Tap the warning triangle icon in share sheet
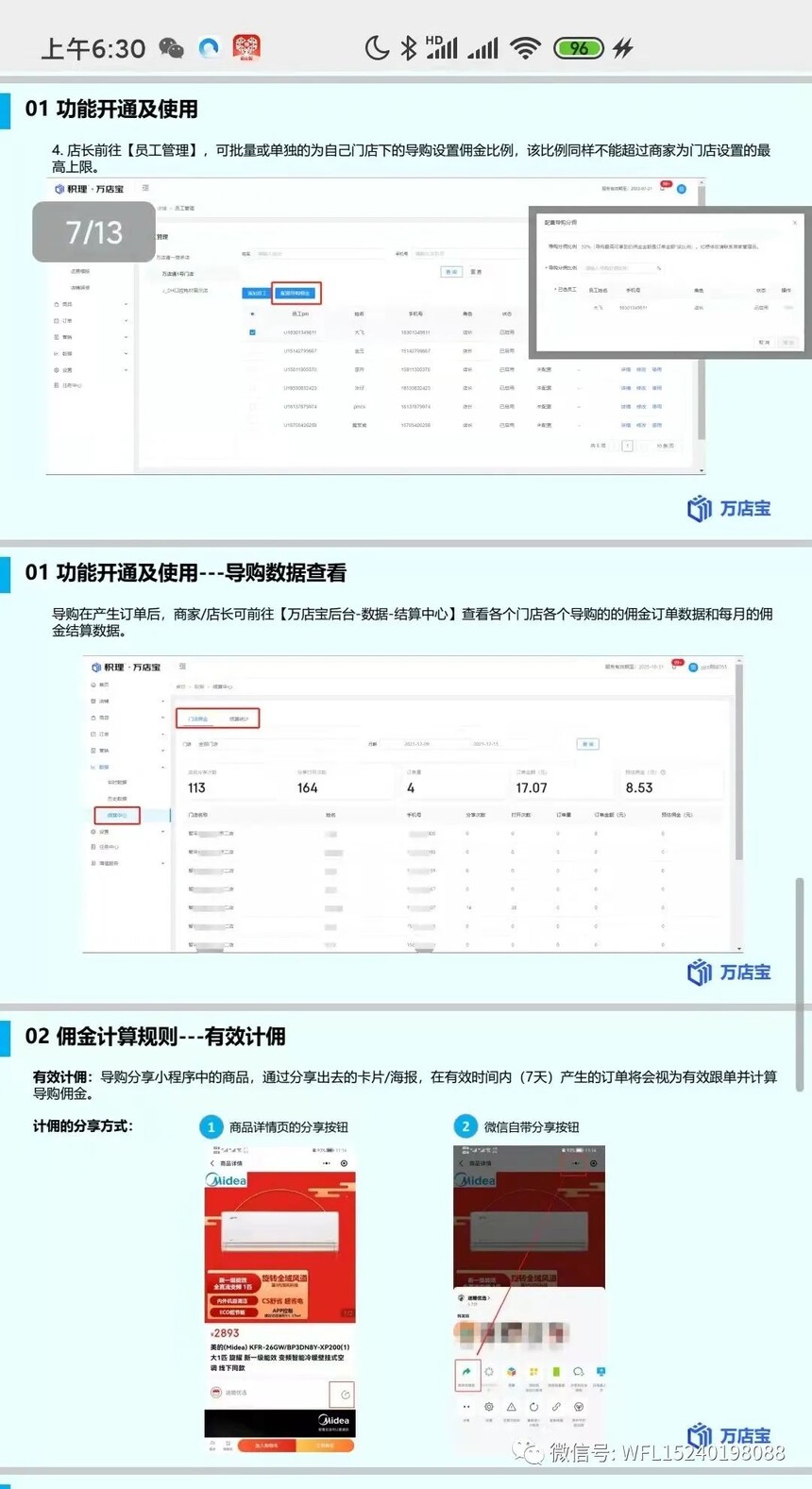The width and height of the screenshot is (812, 1489). tap(511, 1407)
